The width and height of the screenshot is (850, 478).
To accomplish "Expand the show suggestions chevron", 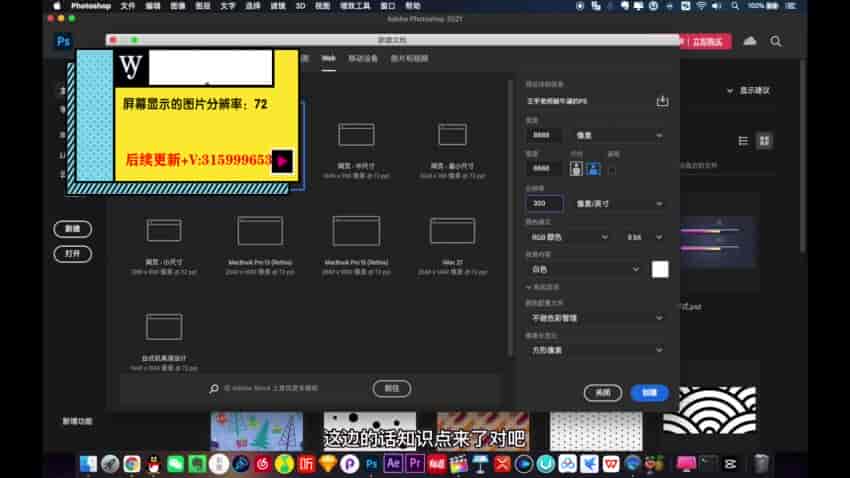I will (x=730, y=91).
